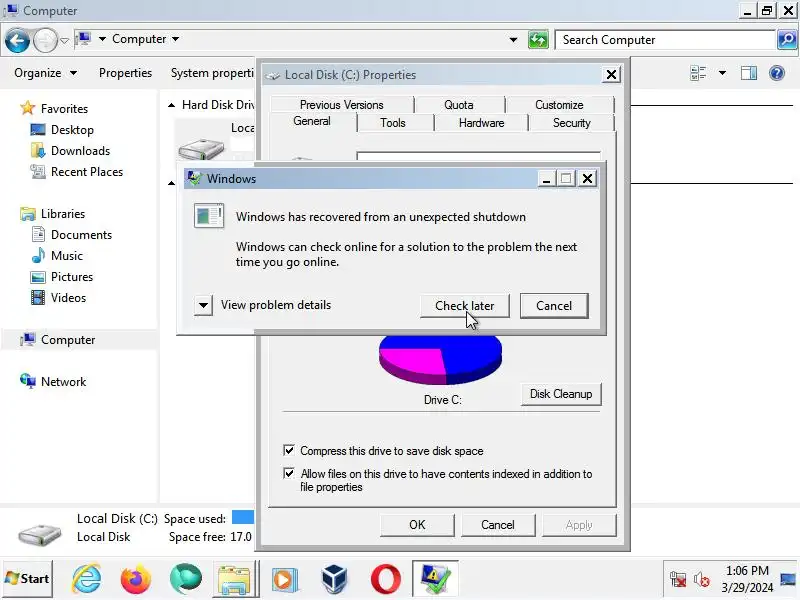Click the Start button
The height and width of the screenshot is (600, 800).
pos(27,579)
